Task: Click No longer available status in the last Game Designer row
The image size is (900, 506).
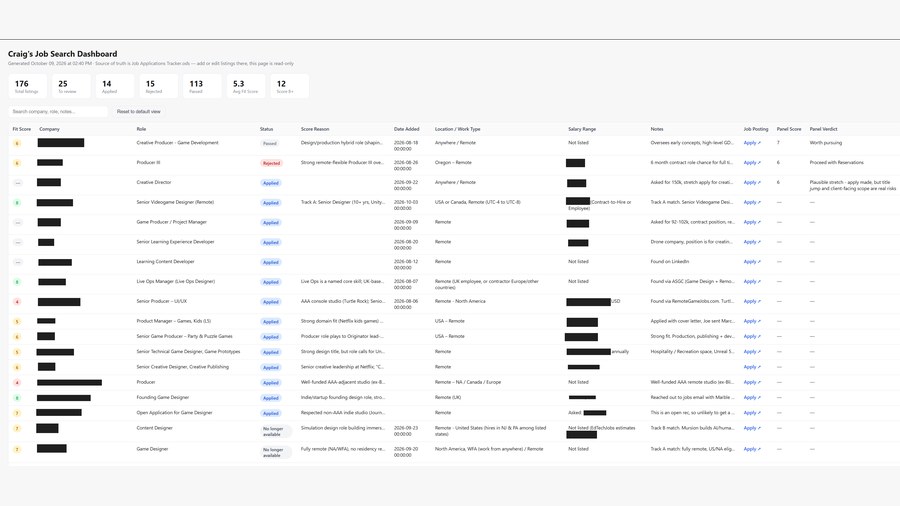Action: tap(276, 452)
